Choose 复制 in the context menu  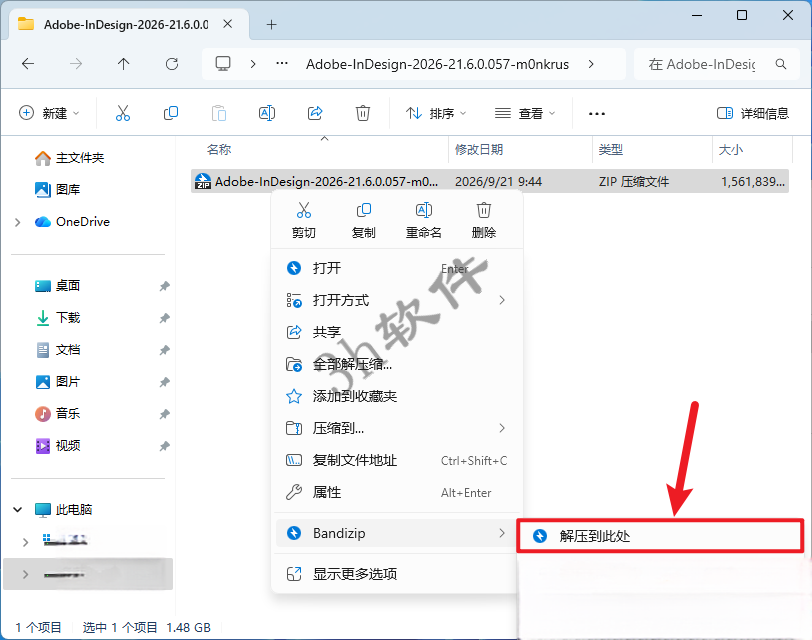click(364, 221)
